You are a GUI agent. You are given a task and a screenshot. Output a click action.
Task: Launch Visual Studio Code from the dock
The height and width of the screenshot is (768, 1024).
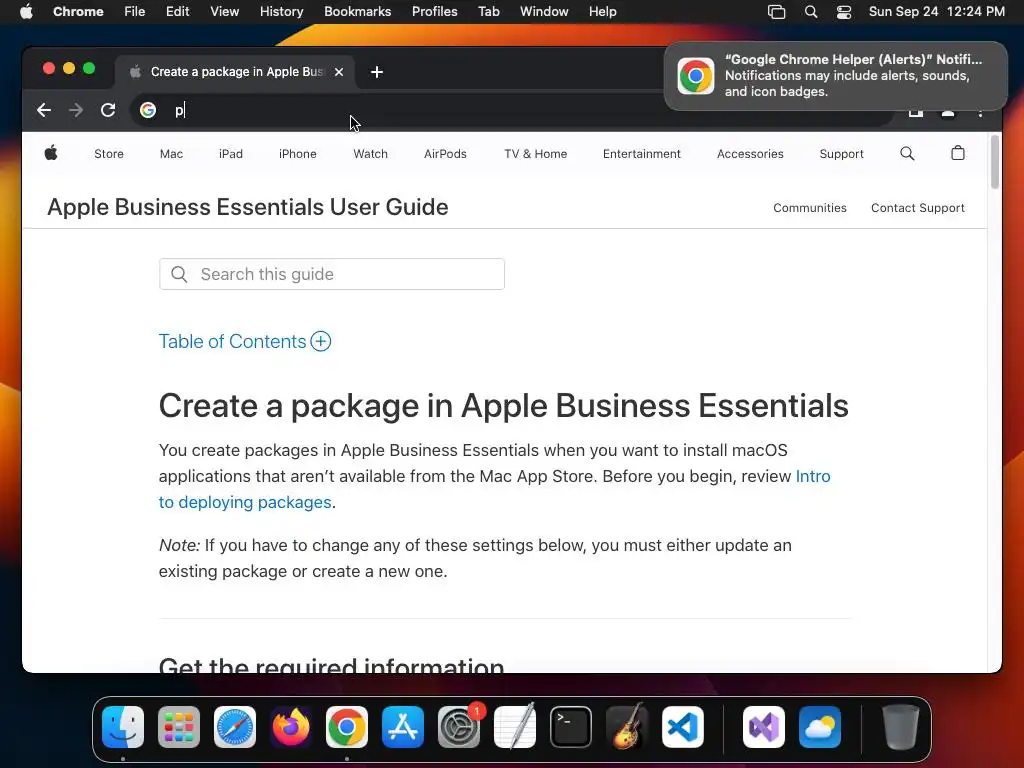pyautogui.click(x=682, y=727)
